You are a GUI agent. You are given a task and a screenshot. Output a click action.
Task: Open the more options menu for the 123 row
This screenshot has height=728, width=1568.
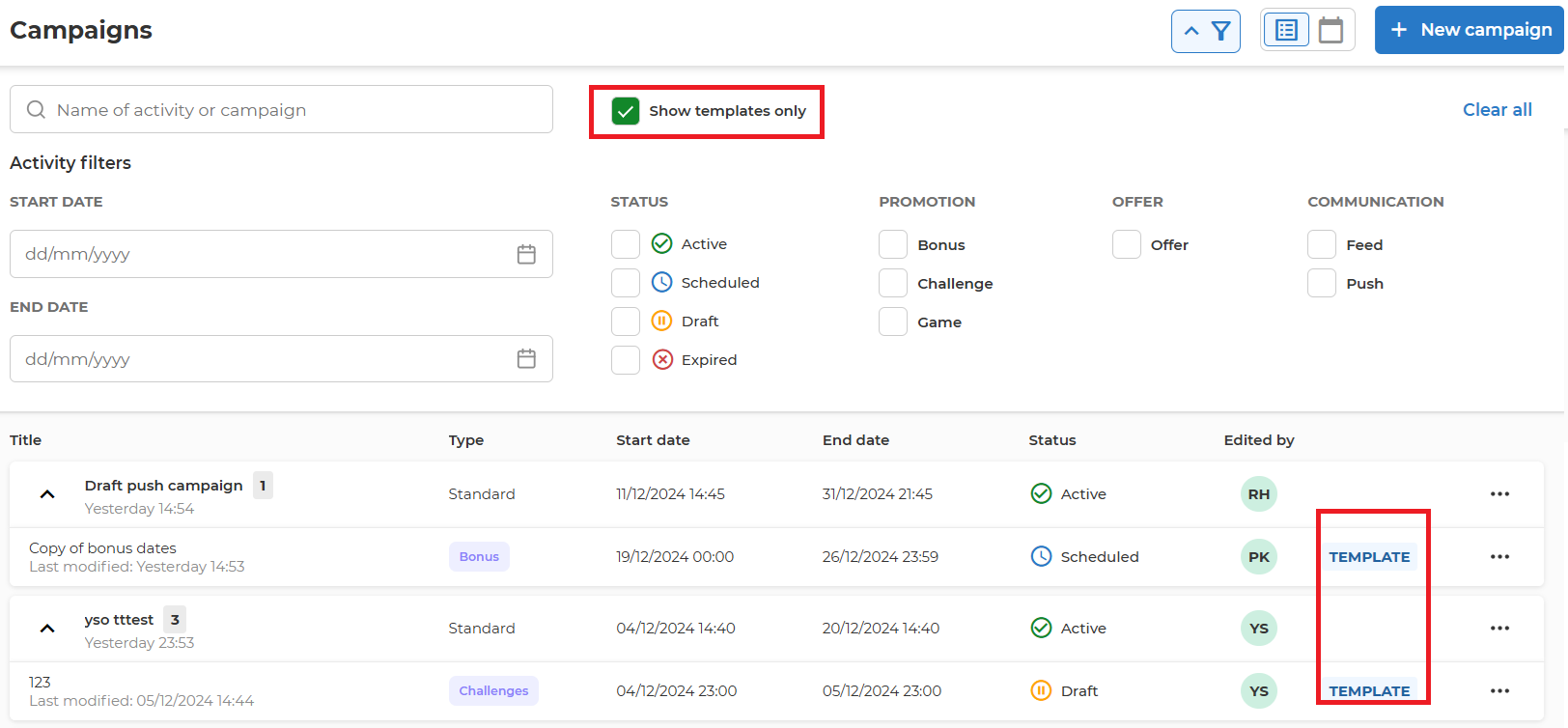(x=1499, y=691)
